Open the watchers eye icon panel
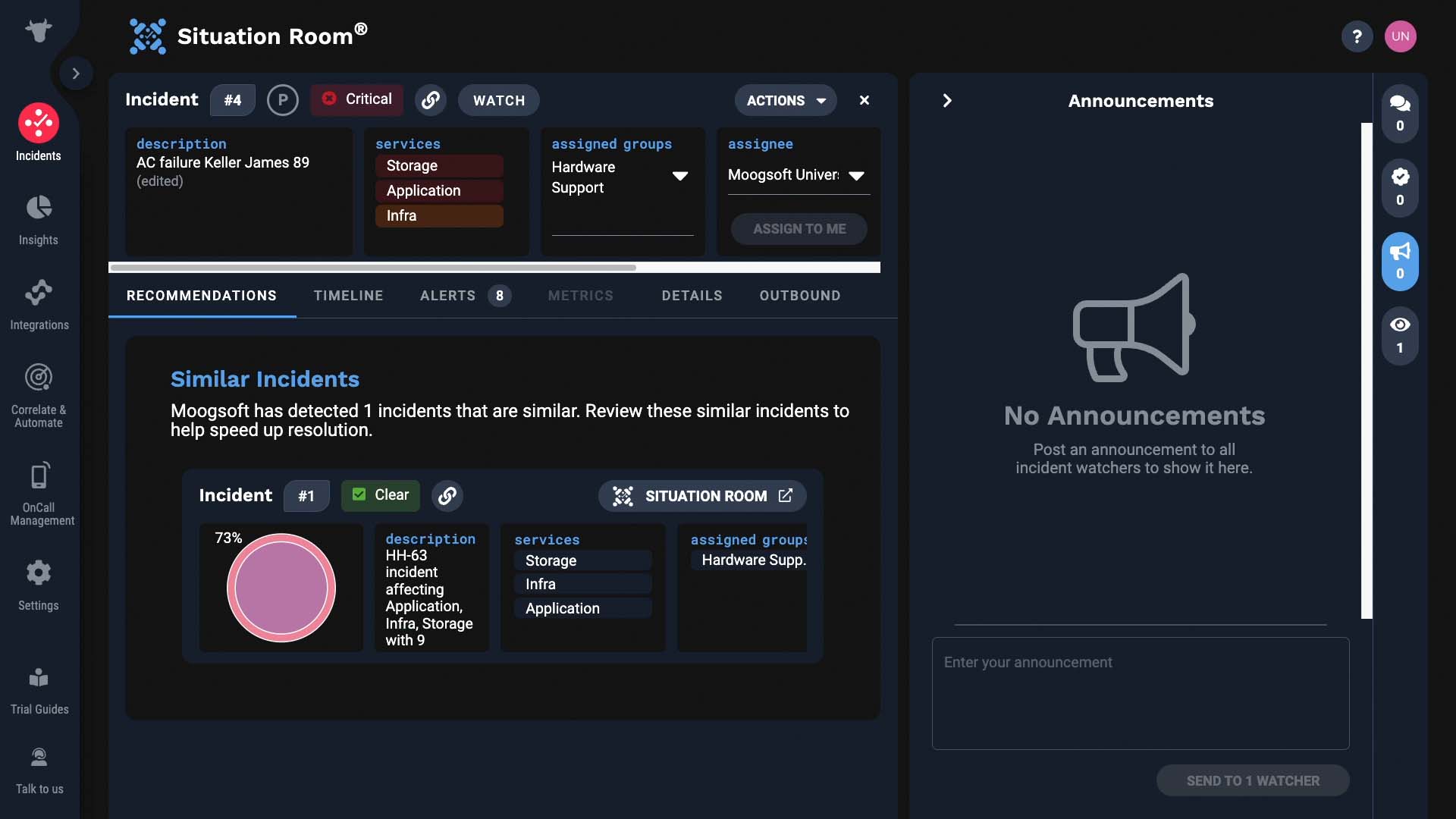This screenshot has width=1456, height=819. pos(1400,335)
